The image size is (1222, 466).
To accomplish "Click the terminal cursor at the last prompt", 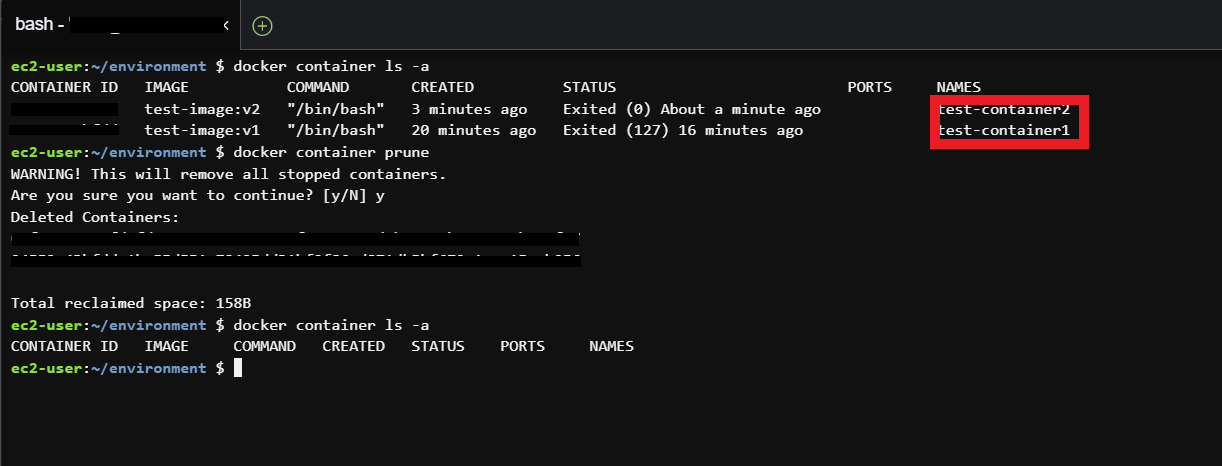I will pos(238,368).
